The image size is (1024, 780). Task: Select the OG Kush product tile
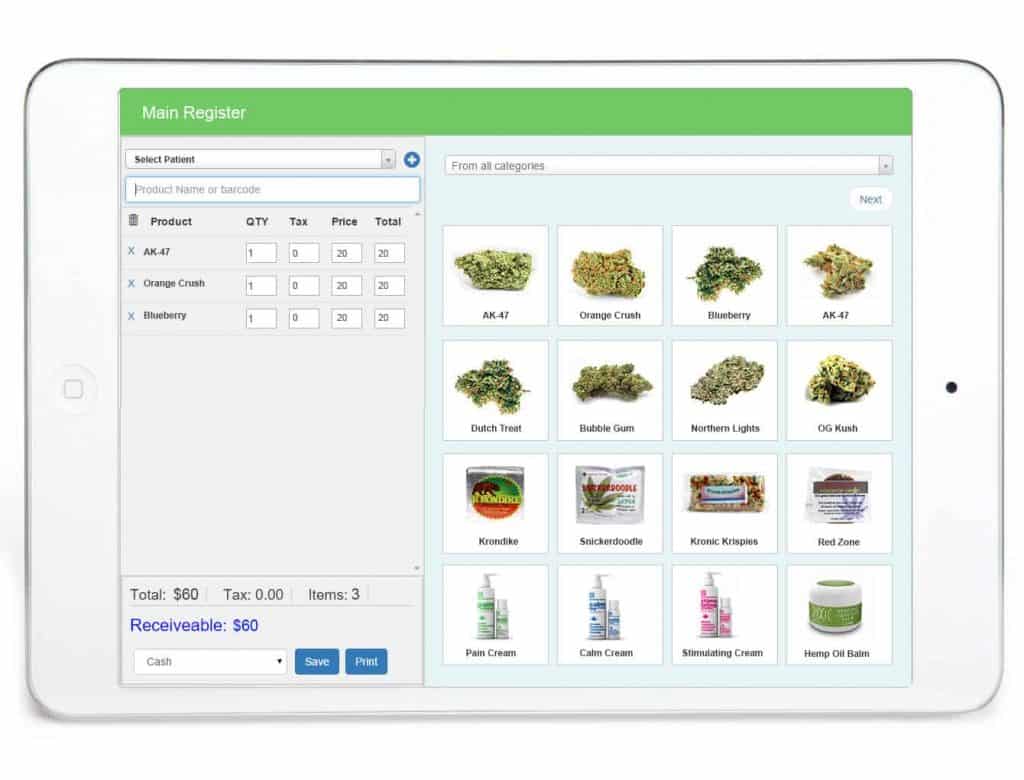point(839,390)
